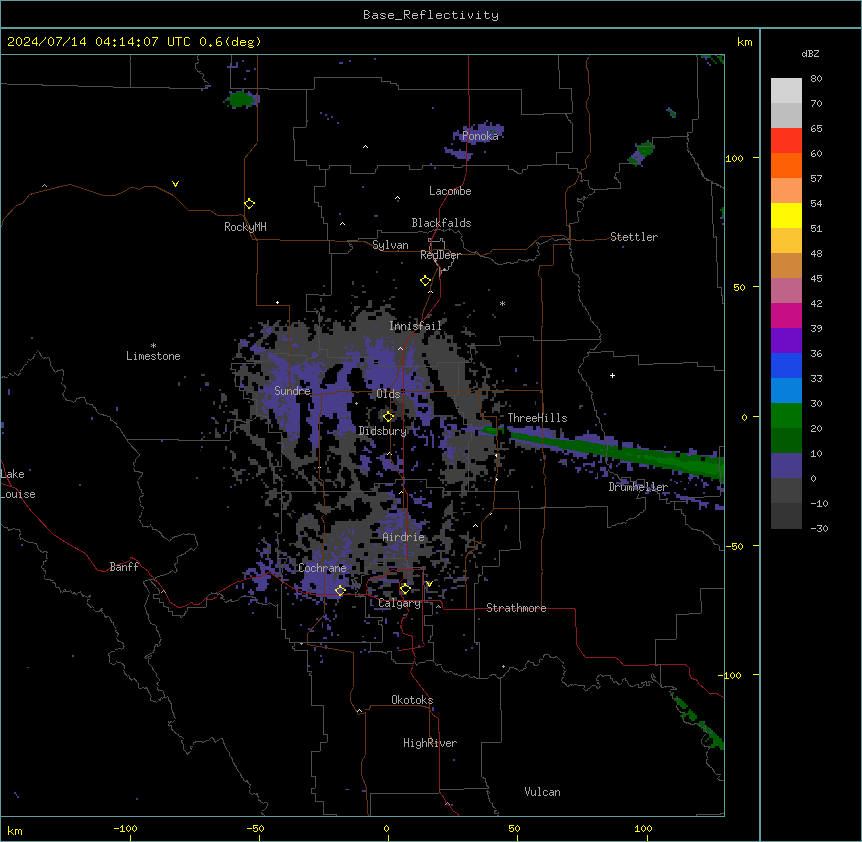The width and height of the screenshot is (862, 842).
Task: Click the Banff label
Action: (124, 567)
